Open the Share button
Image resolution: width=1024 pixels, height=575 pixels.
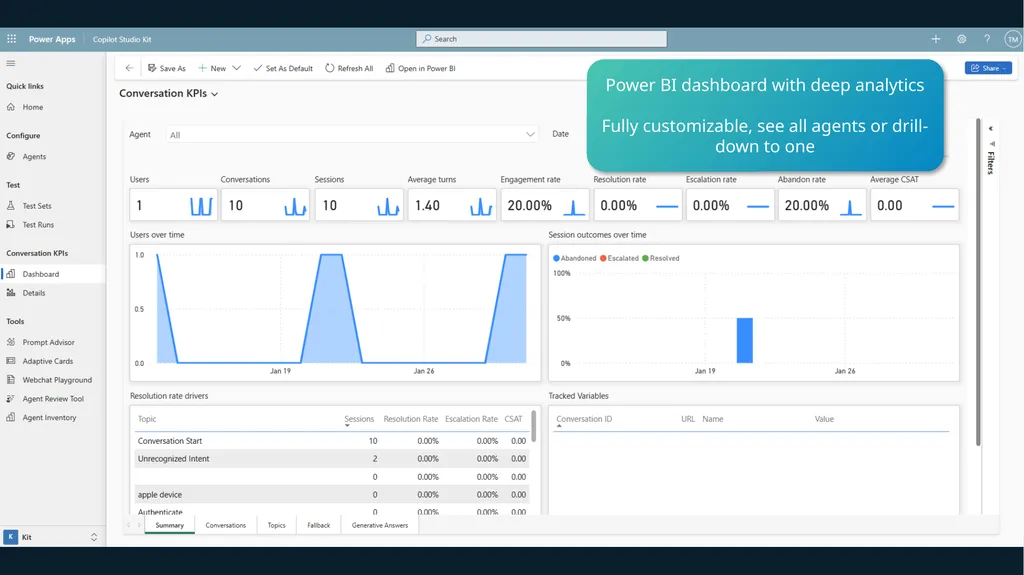[x=988, y=68]
